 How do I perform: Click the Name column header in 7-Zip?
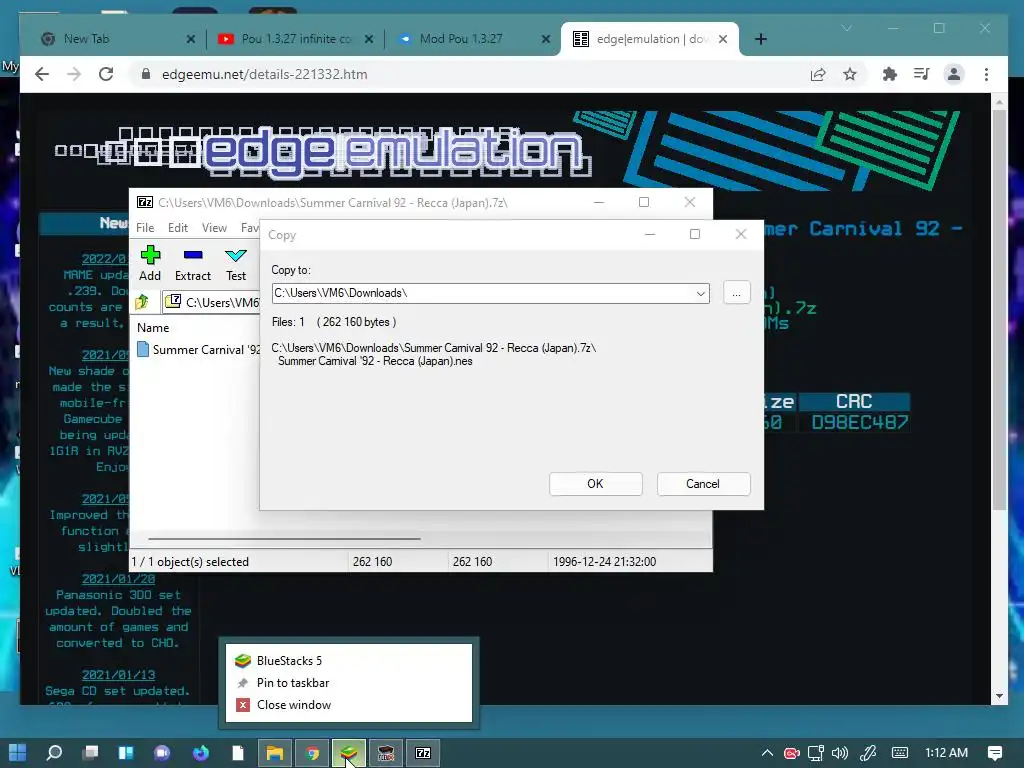click(x=153, y=328)
